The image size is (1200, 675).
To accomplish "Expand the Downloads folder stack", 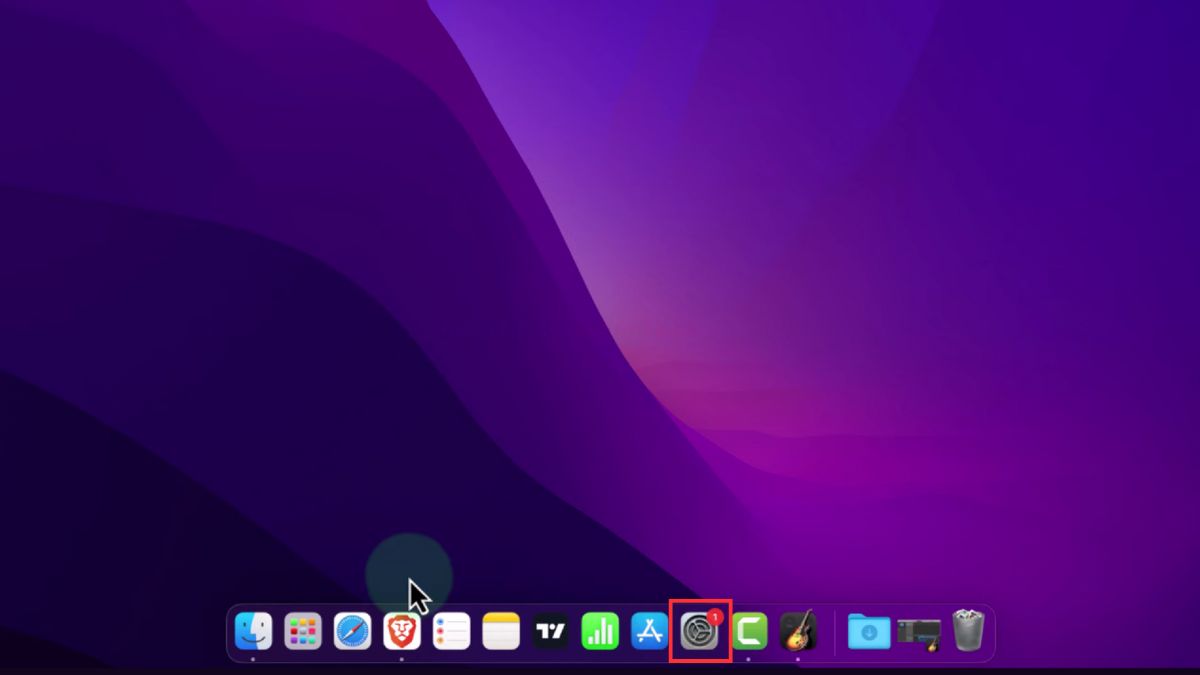I will [x=869, y=632].
